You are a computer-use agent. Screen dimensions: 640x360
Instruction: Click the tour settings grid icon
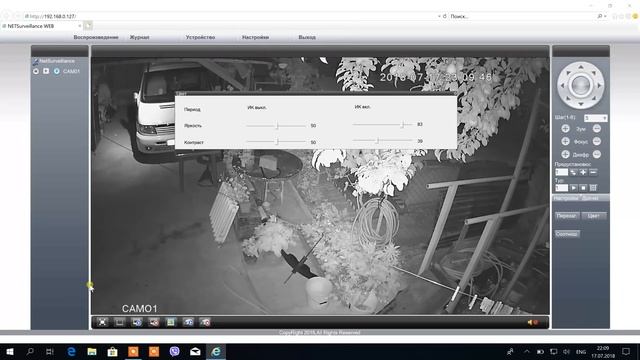point(593,188)
